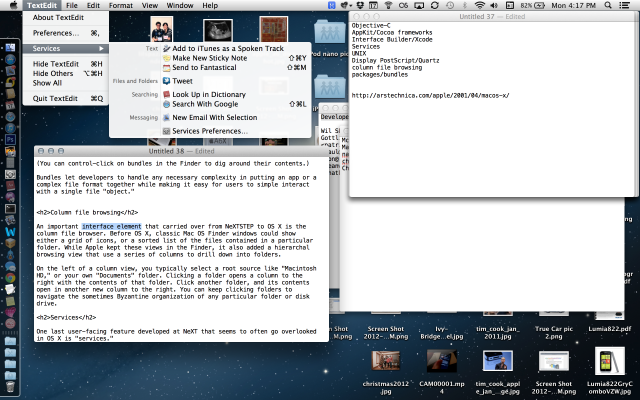This screenshot has width=640, height=400.
Task: Click 'Objective-C' line in Untitled 37
Action: click(x=371, y=25)
